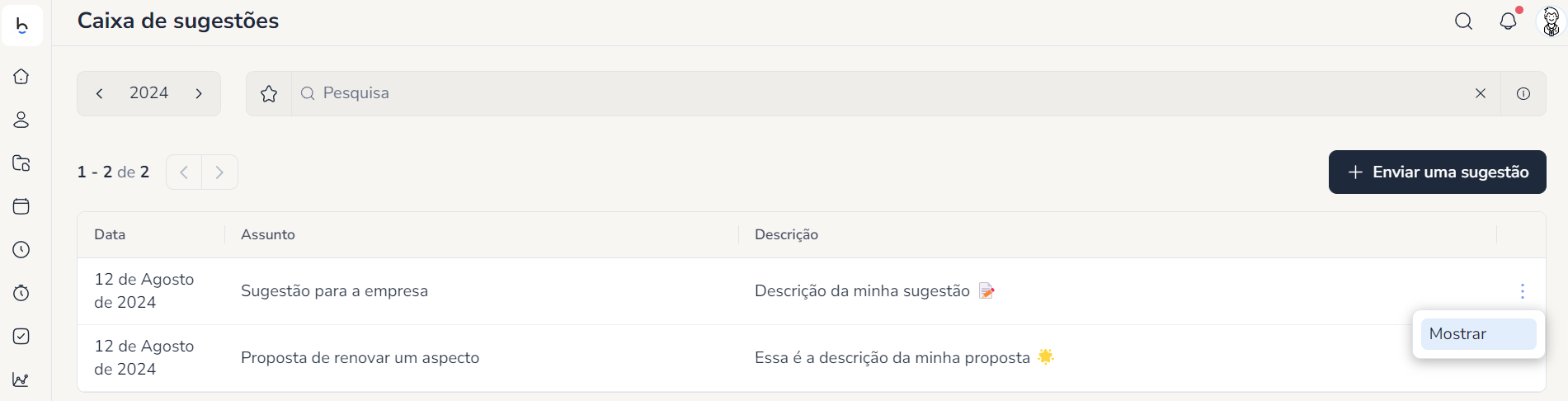Open the stopwatch timer sidebar icon
The width and height of the screenshot is (1568, 401).
tap(21, 293)
